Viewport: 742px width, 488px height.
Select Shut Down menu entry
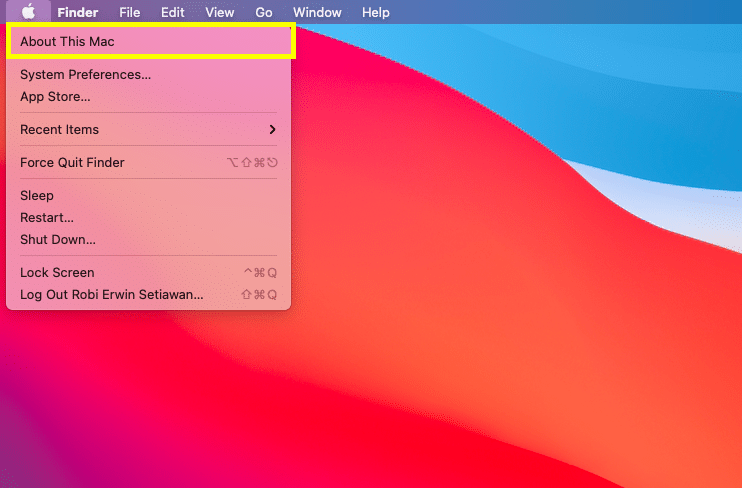pyautogui.click(x=149, y=240)
